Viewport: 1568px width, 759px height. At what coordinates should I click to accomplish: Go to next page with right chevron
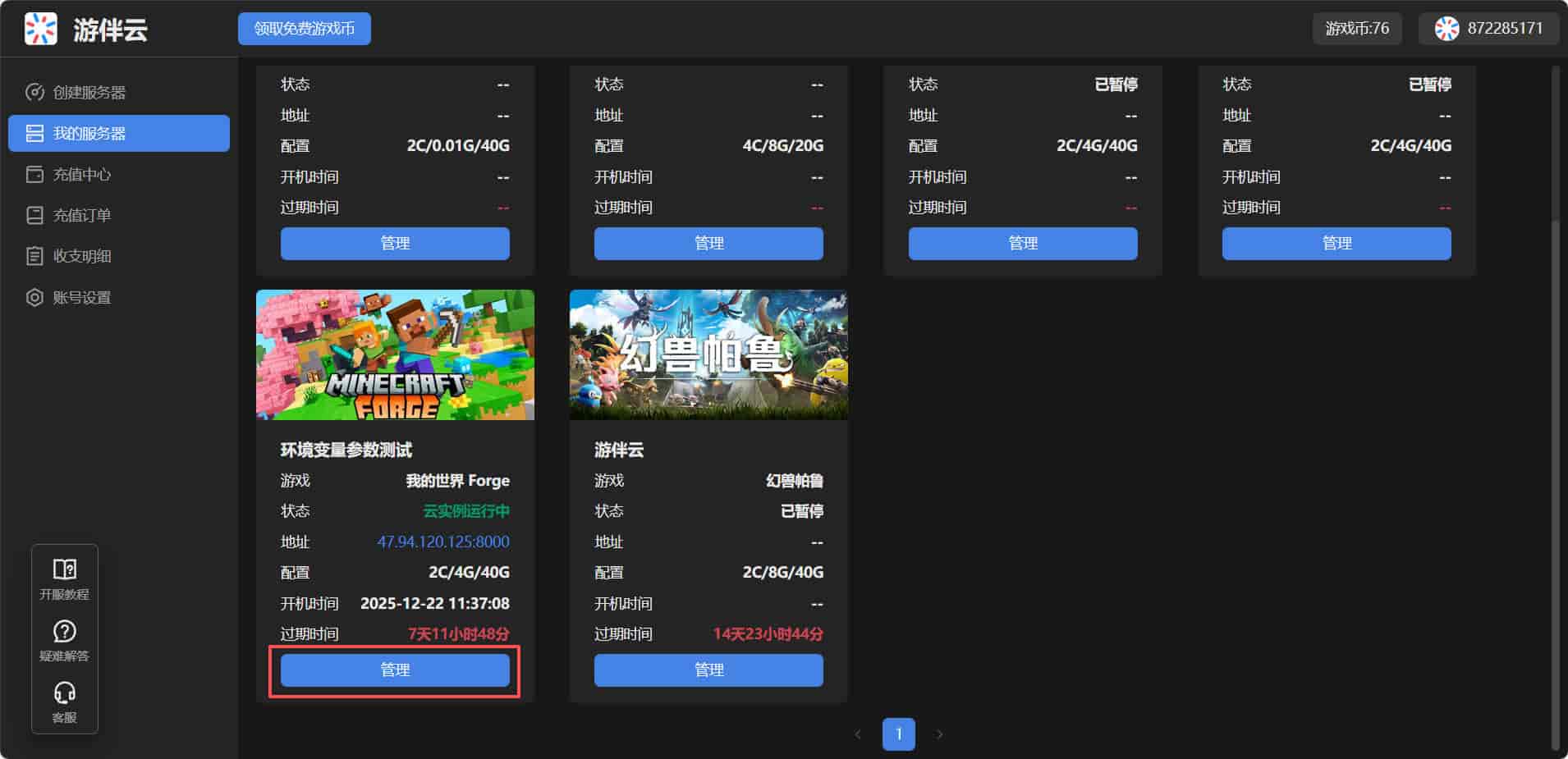coord(940,734)
